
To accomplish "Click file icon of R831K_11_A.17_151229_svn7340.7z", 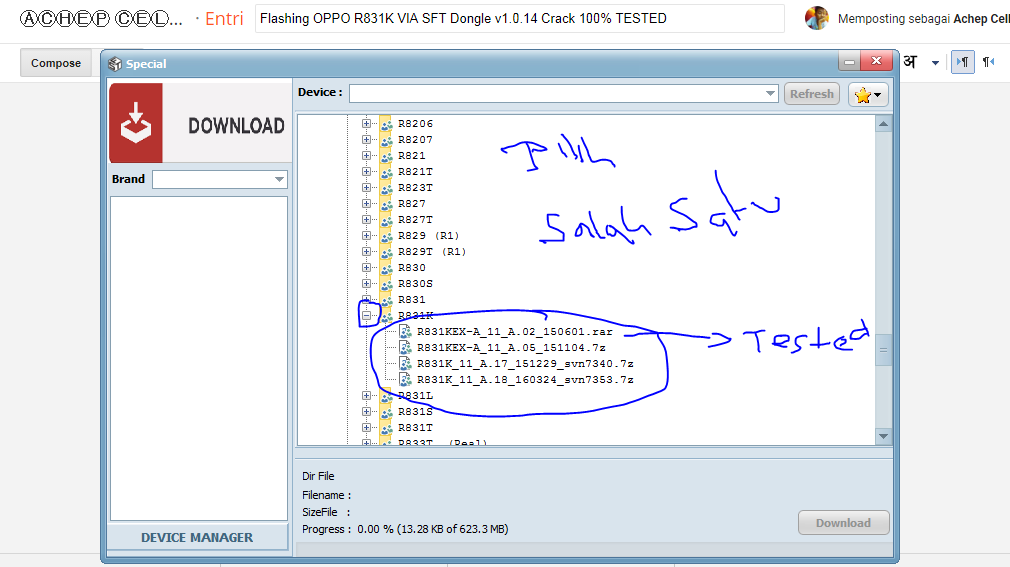I will click(405, 364).
